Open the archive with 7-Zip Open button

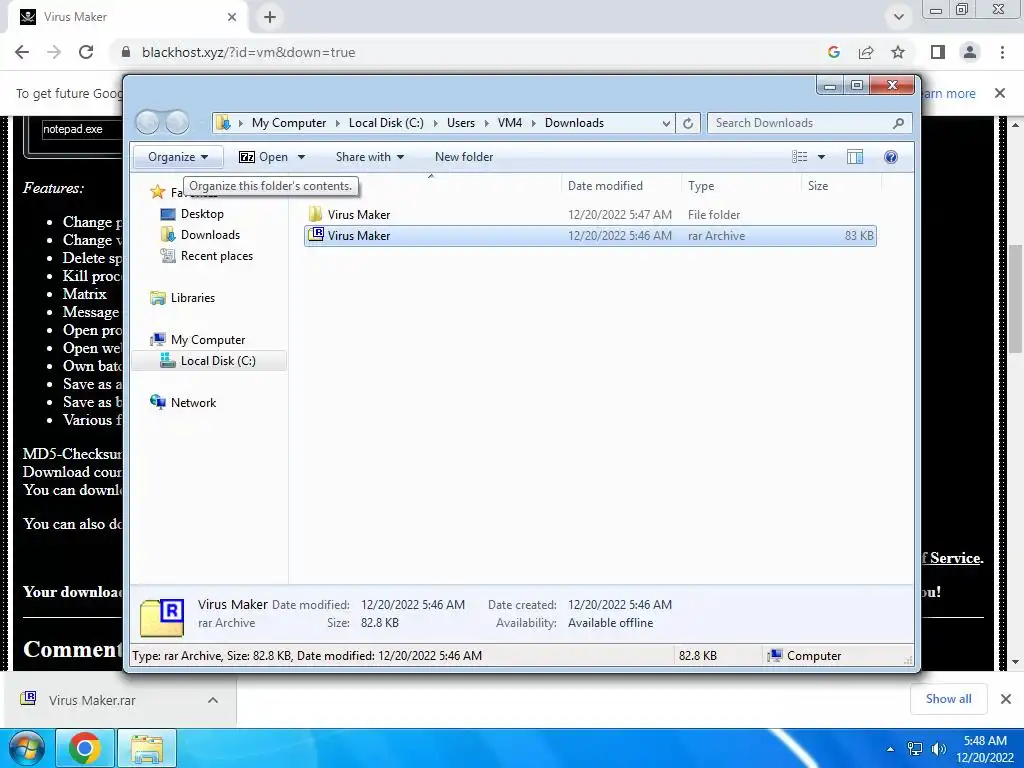point(264,157)
